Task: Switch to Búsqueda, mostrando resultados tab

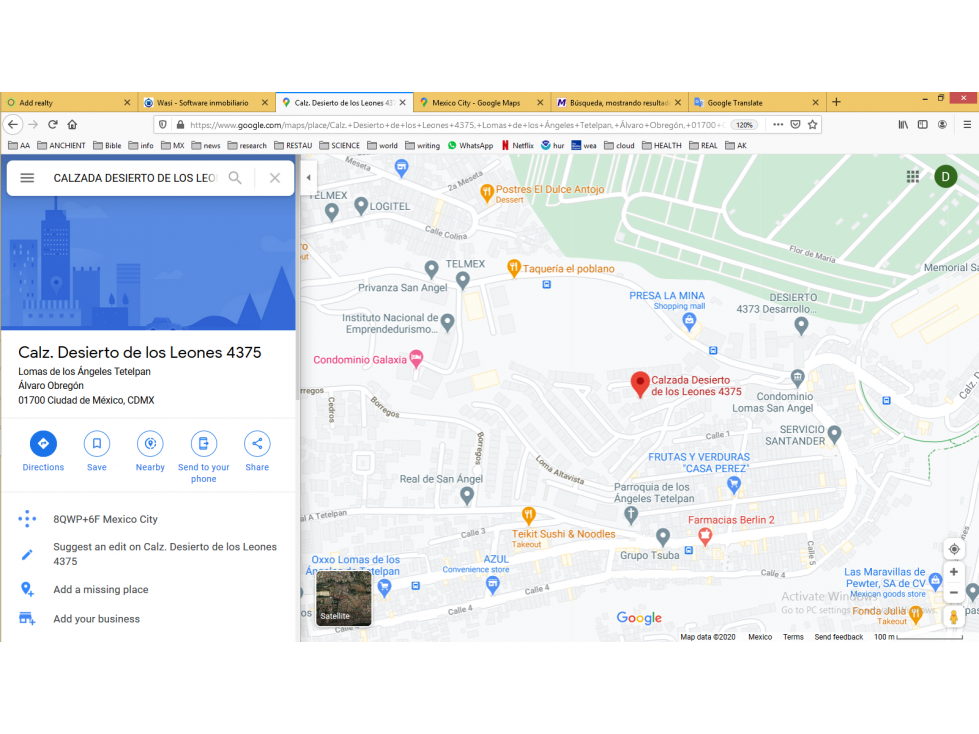Action: click(x=619, y=102)
